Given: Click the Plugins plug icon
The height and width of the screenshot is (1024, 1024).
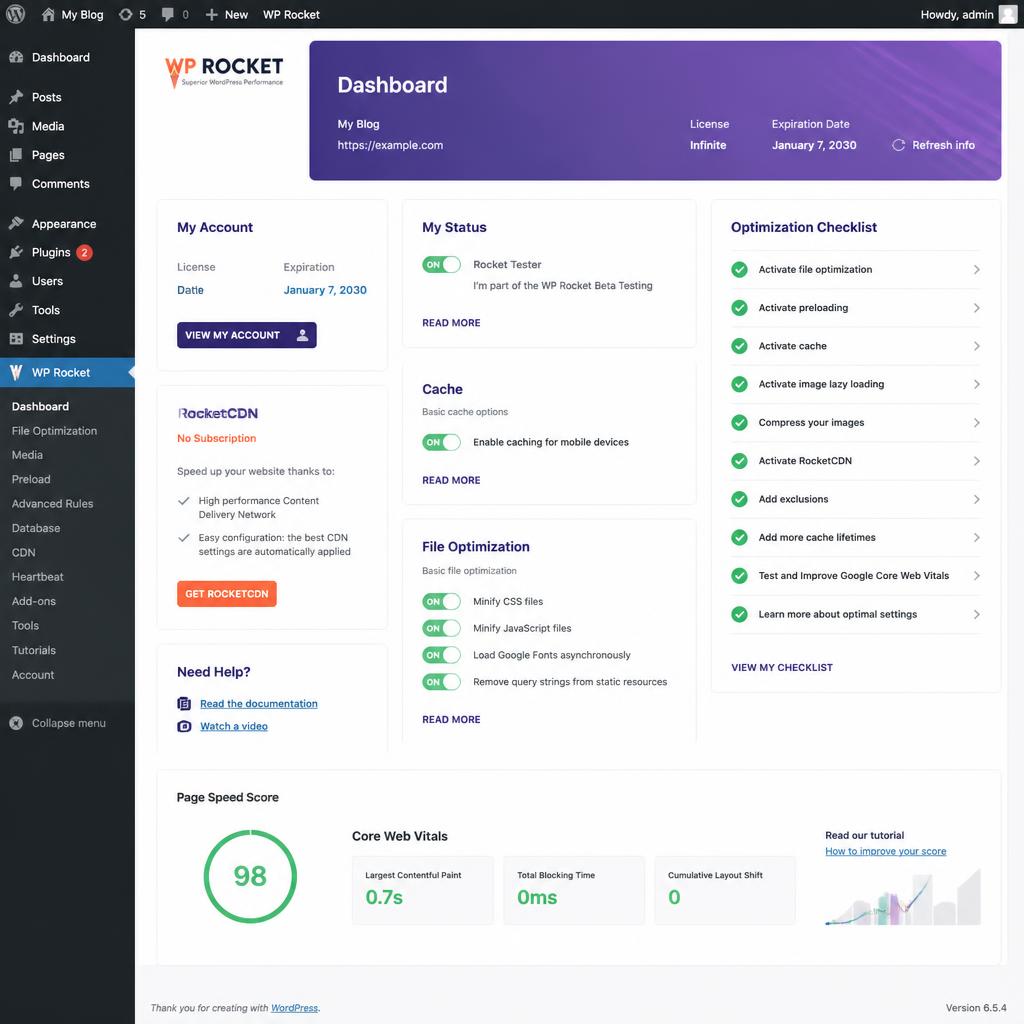Looking at the screenshot, I should tap(16, 252).
